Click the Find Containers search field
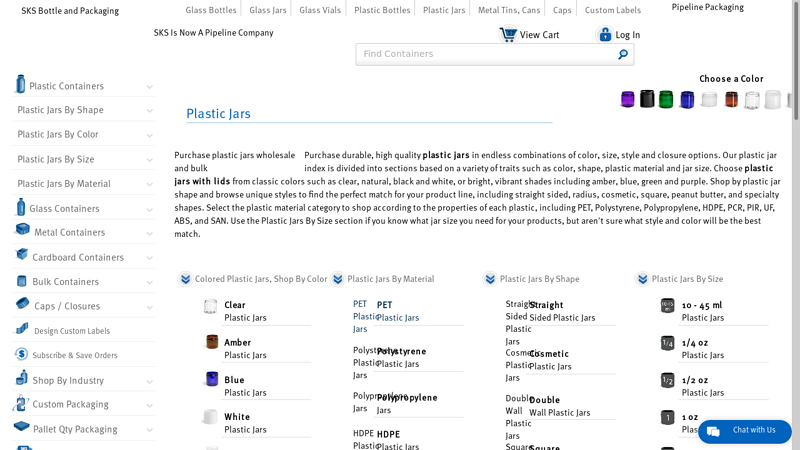 [x=487, y=54]
